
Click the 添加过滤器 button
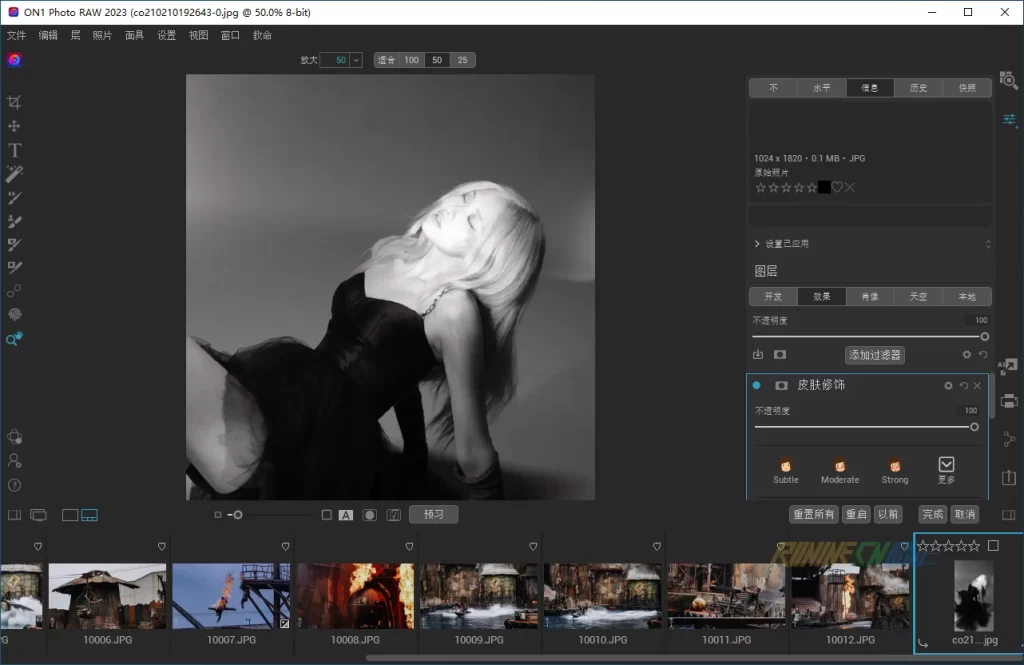(x=874, y=354)
